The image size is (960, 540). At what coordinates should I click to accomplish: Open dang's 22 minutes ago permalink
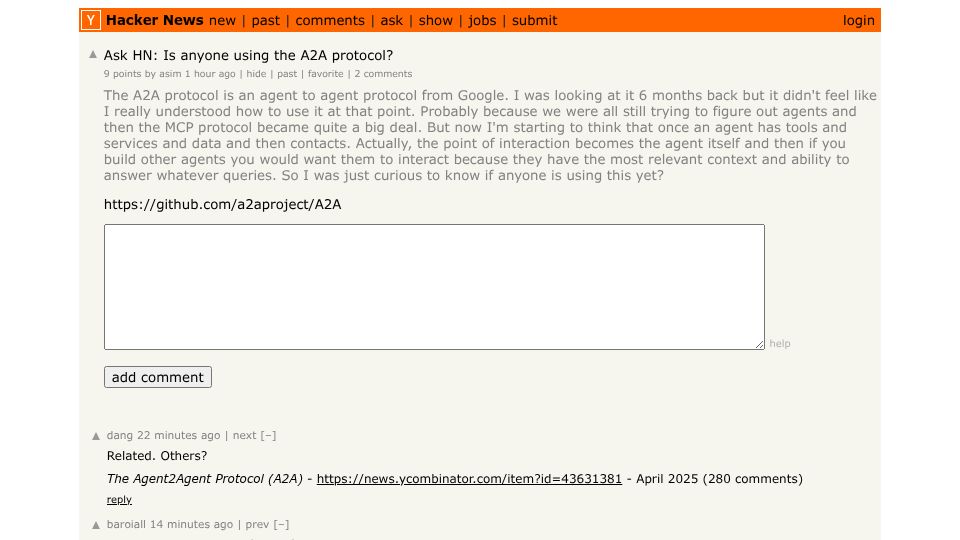point(178,435)
